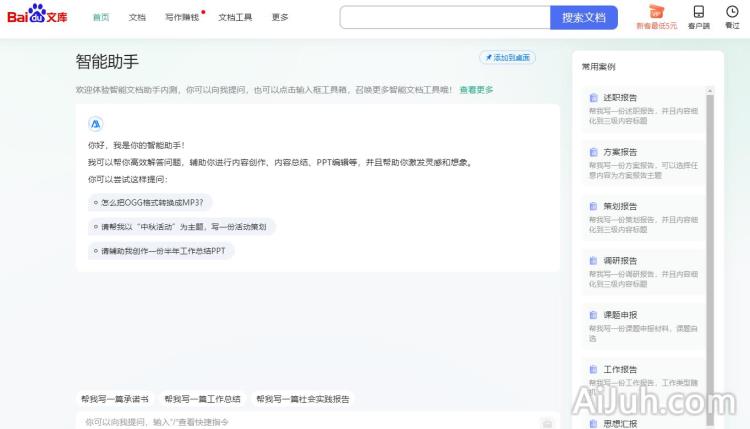
Task: Open the 更多 navigation menu
Action: pyautogui.click(x=280, y=17)
